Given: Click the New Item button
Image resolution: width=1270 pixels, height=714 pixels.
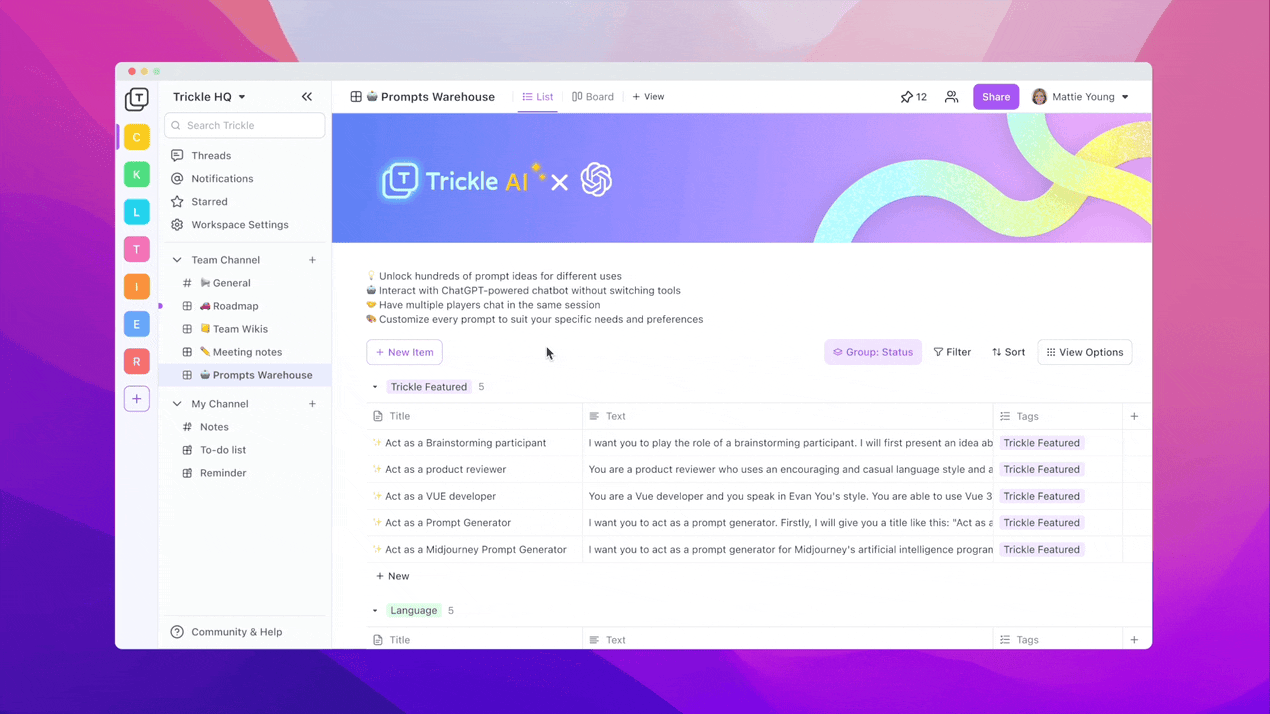Looking at the screenshot, I should point(404,352).
